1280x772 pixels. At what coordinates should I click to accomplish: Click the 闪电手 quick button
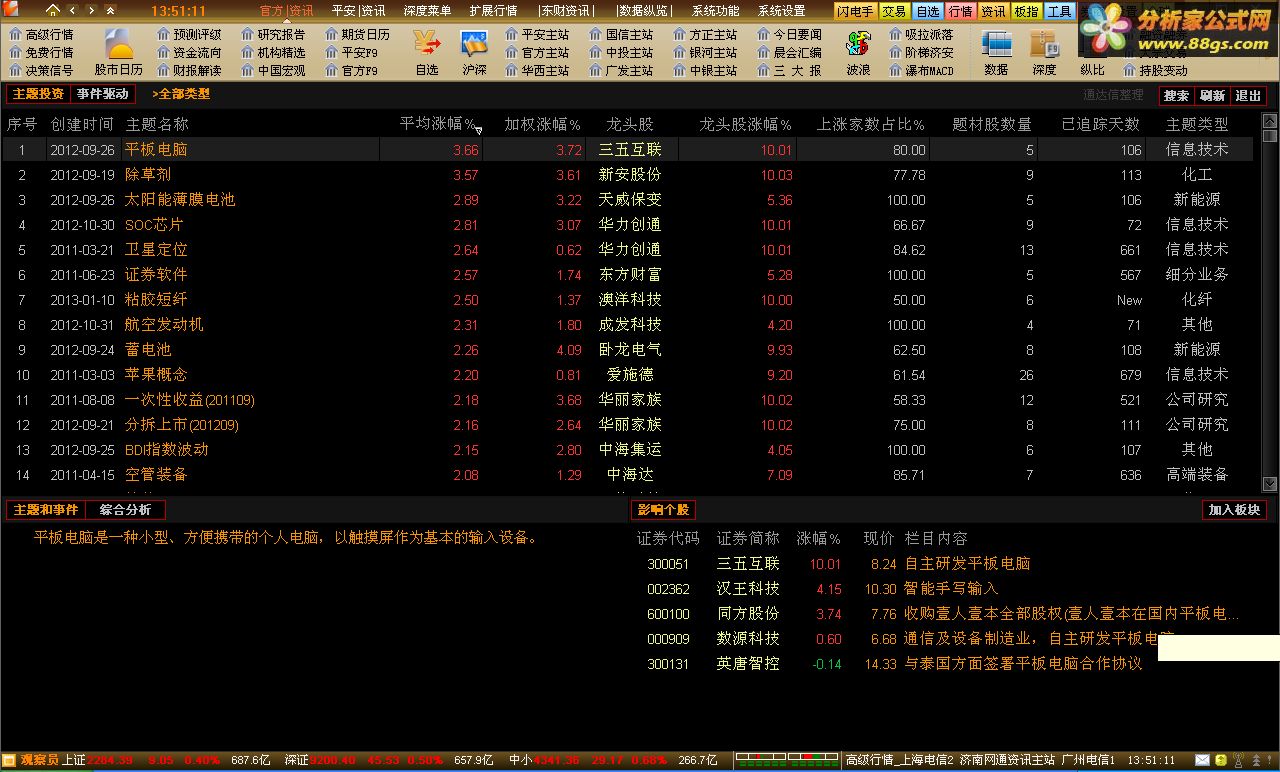[x=855, y=11]
